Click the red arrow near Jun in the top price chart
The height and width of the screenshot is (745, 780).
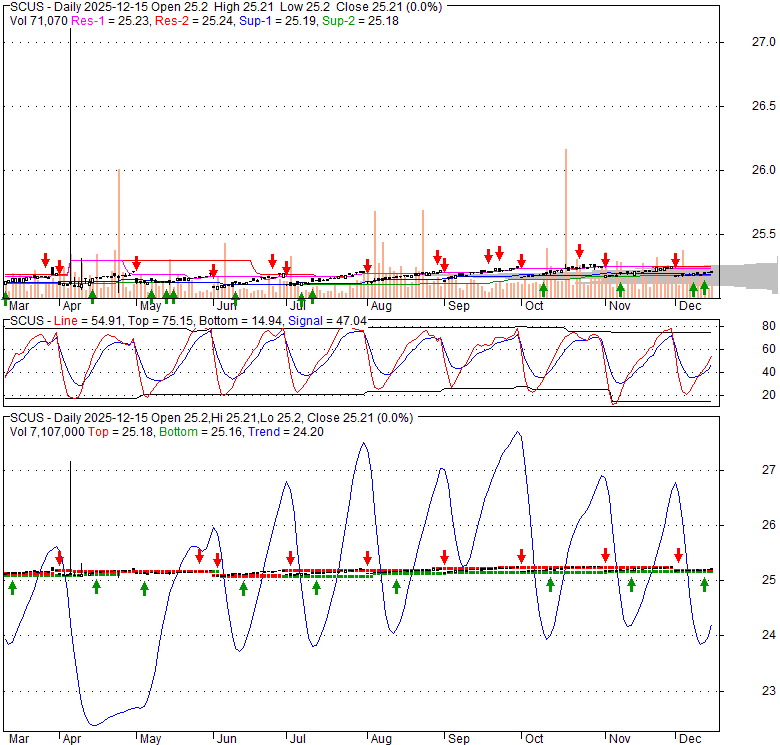pos(213,270)
